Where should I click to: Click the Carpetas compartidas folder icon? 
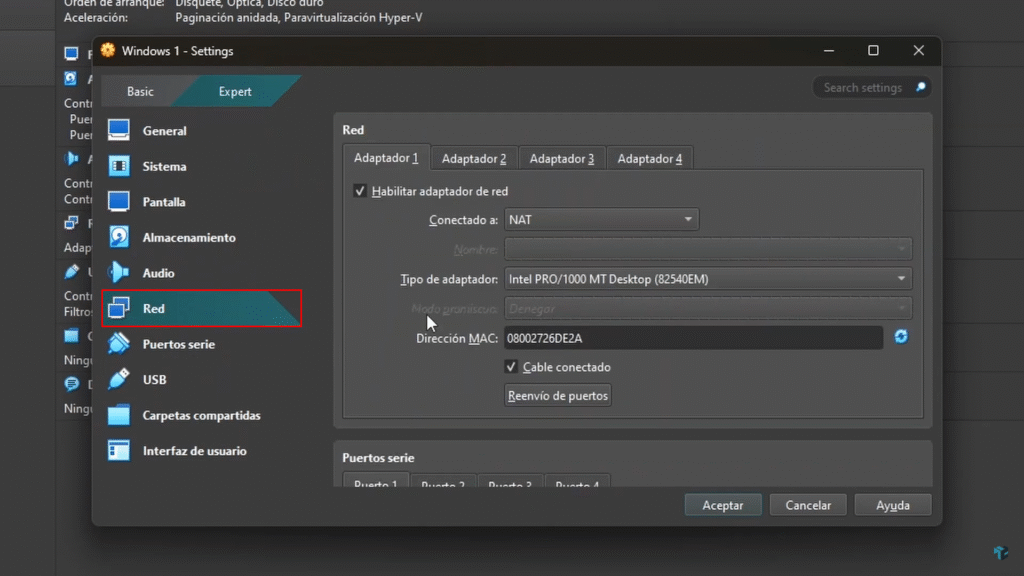119,415
